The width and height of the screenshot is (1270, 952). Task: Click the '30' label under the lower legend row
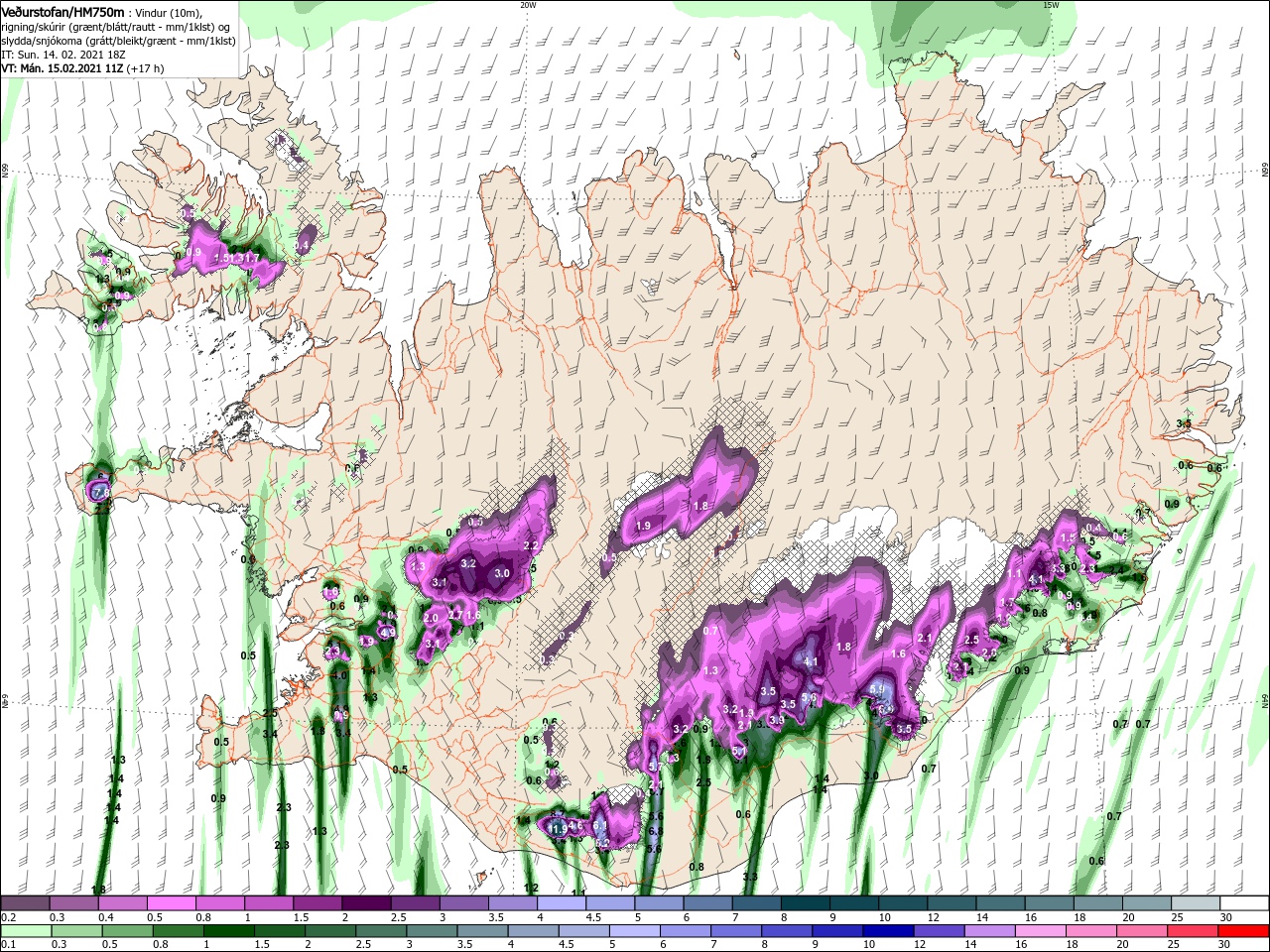[x=1223, y=944]
